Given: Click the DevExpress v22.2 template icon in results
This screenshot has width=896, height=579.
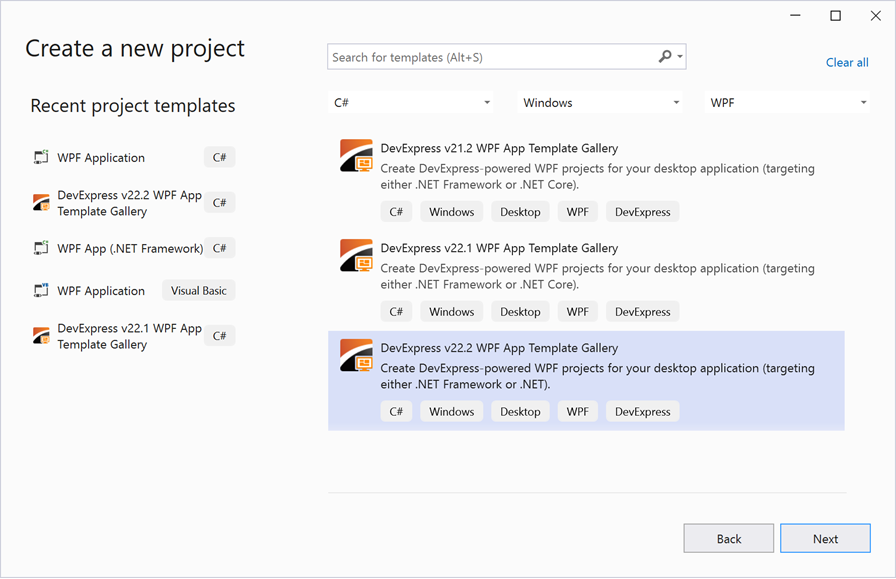Looking at the screenshot, I should tap(357, 356).
